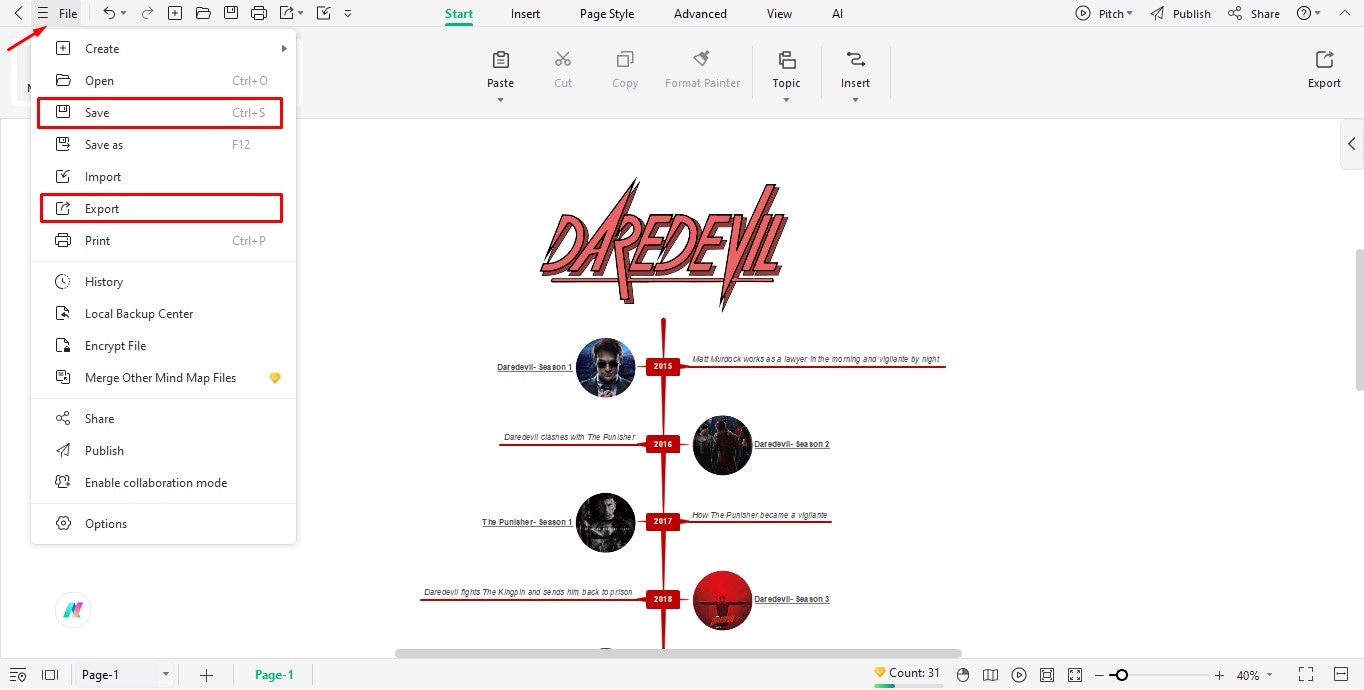1364x690 pixels.
Task: Open the outline list icon in status bar
Action: coord(18,675)
